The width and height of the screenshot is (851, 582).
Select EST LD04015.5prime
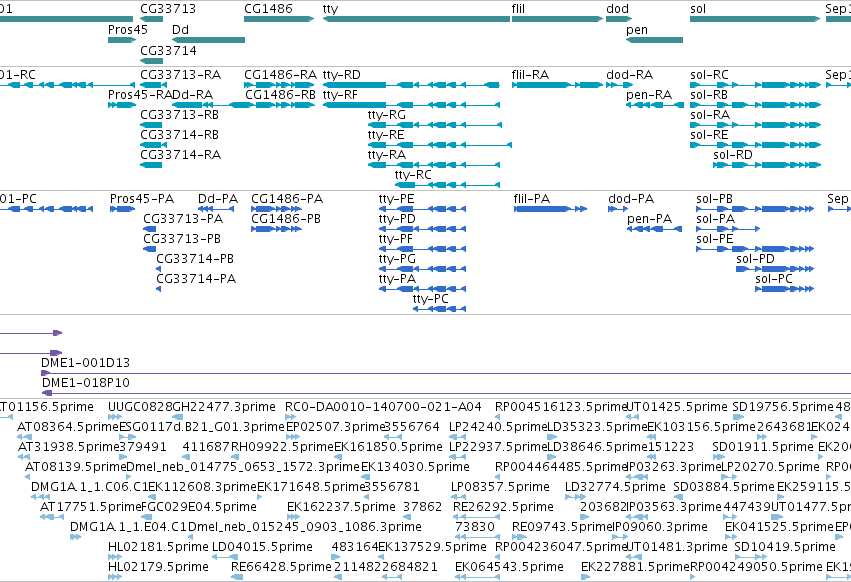(x=262, y=547)
